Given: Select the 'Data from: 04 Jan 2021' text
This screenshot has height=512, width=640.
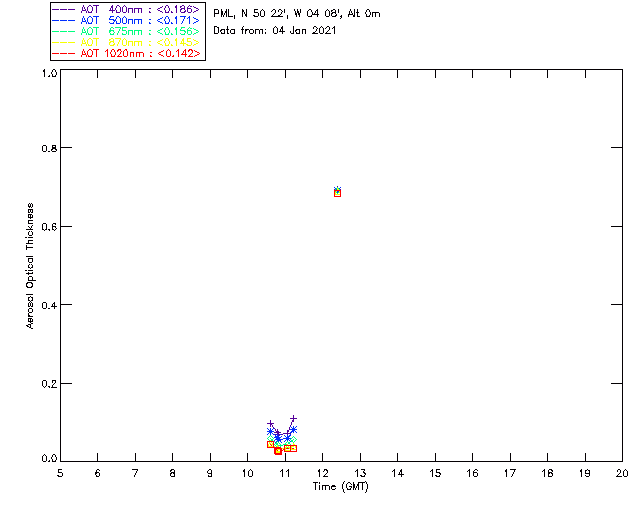Looking at the screenshot, I should 275,30.
